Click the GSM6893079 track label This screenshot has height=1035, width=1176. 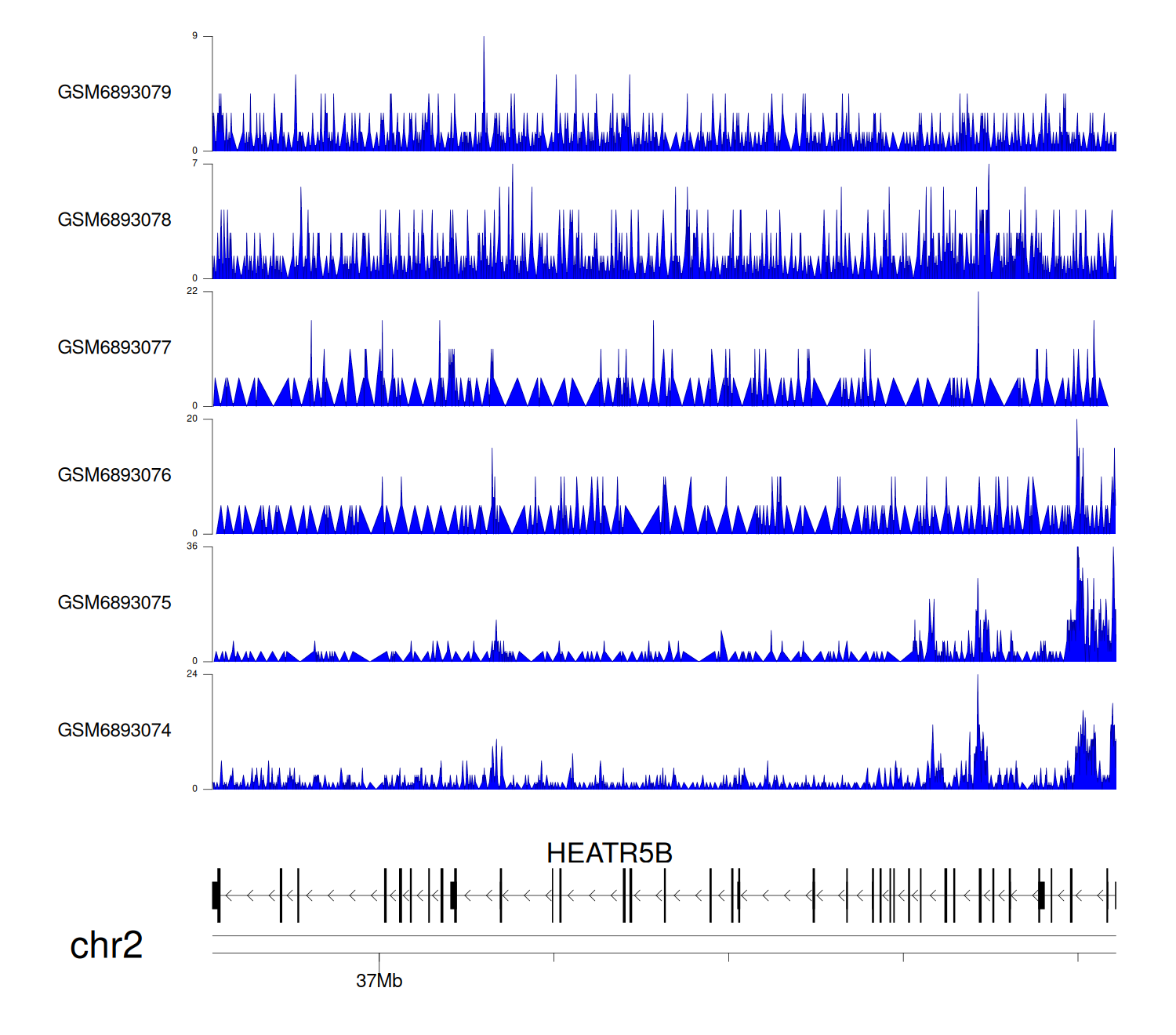tap(114, 93)
